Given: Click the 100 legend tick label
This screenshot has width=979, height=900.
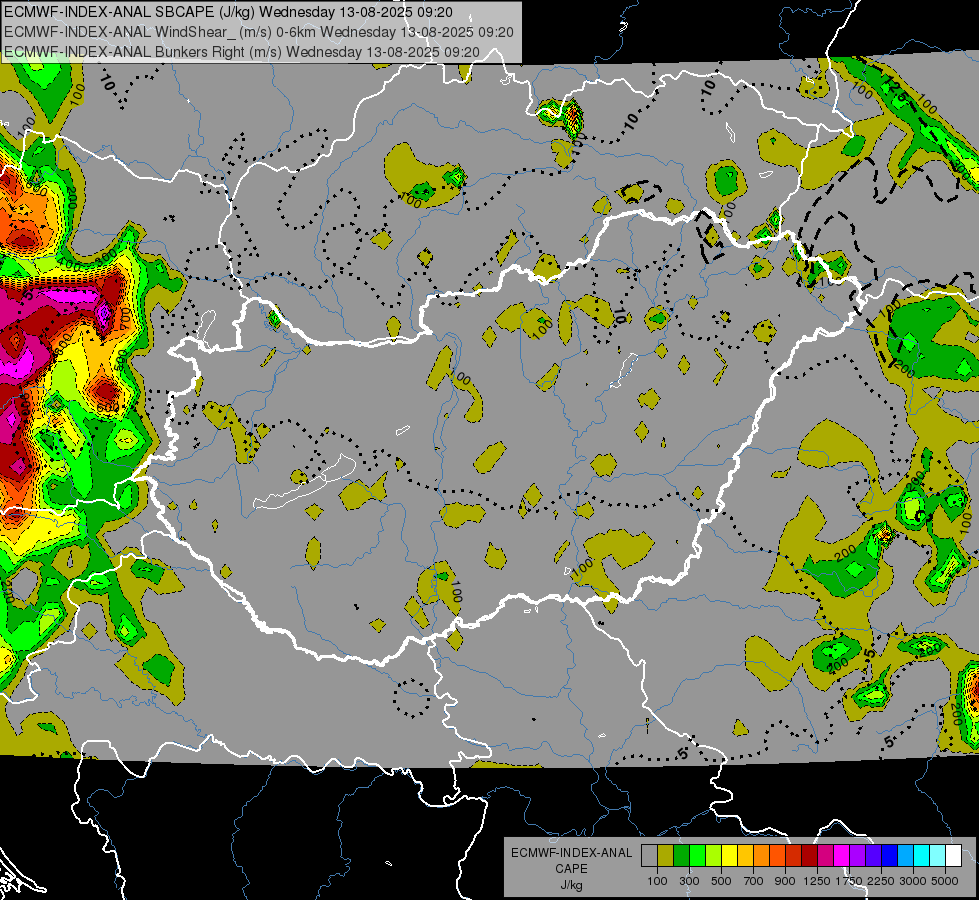Looking at the screenshot, I should 657,881.
